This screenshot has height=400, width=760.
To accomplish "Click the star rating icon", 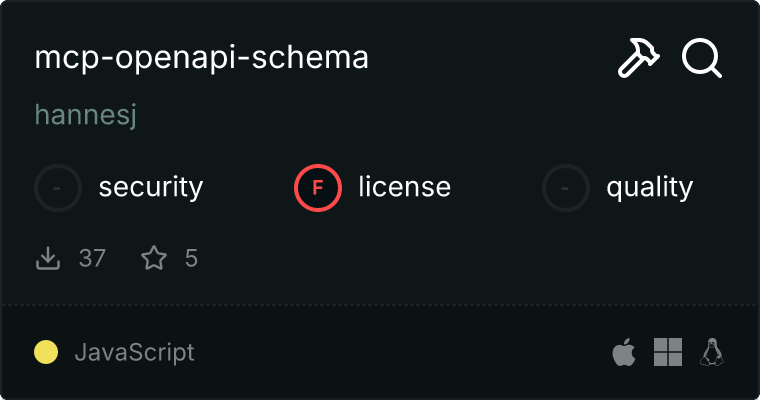I will point(154,259).
